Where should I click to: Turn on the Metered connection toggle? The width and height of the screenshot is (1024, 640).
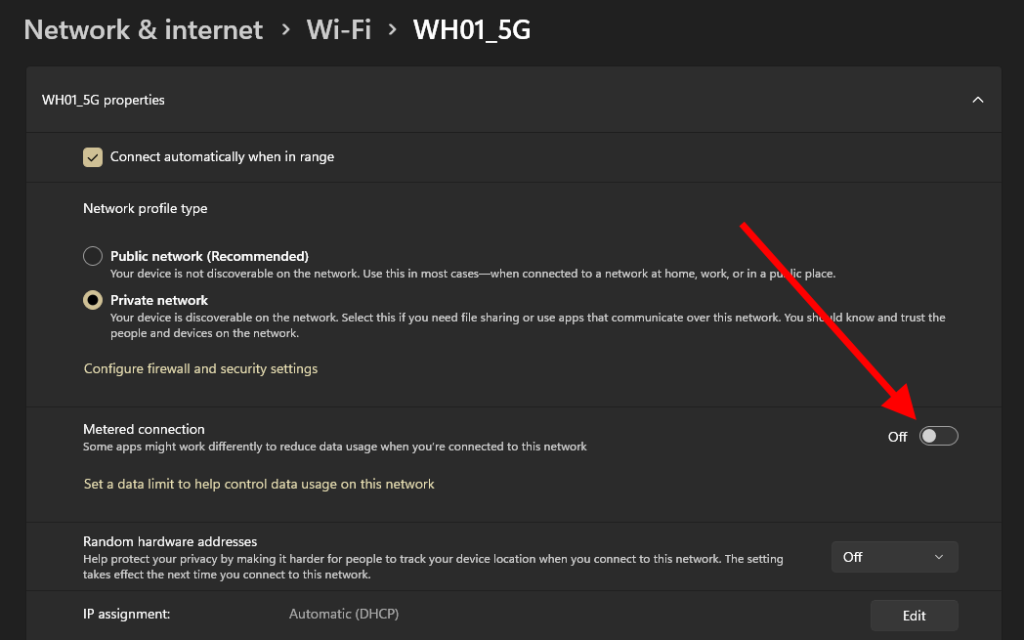coord(939,436)
